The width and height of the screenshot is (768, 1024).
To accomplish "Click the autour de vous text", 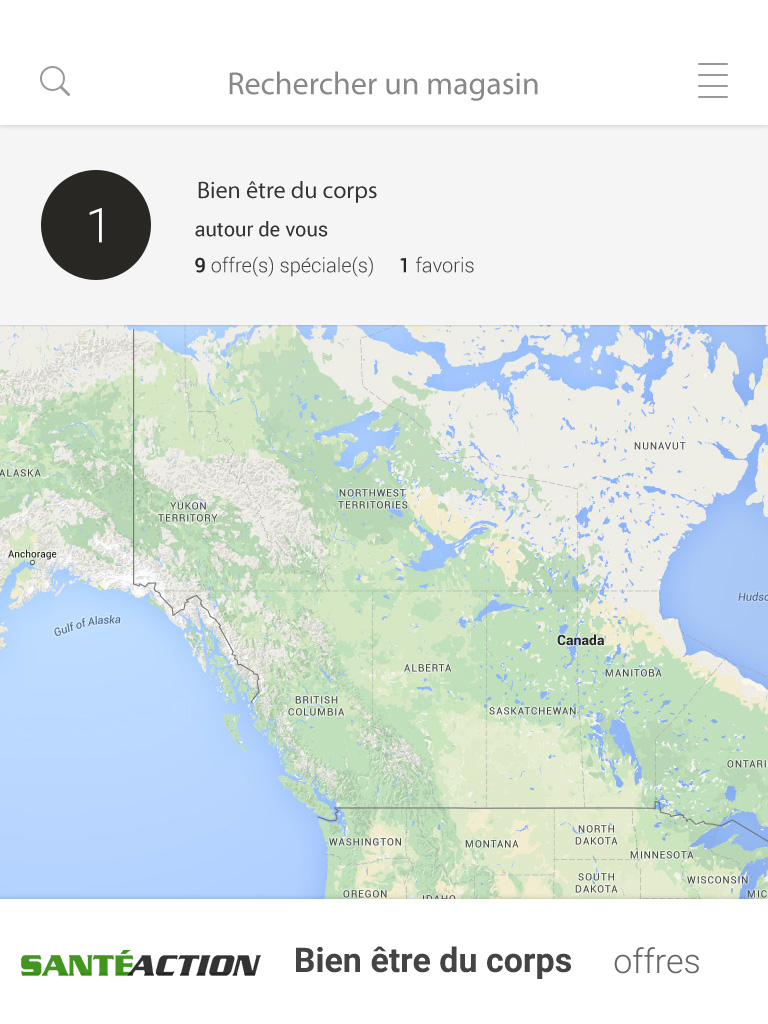I will click(x=261, y=230).
